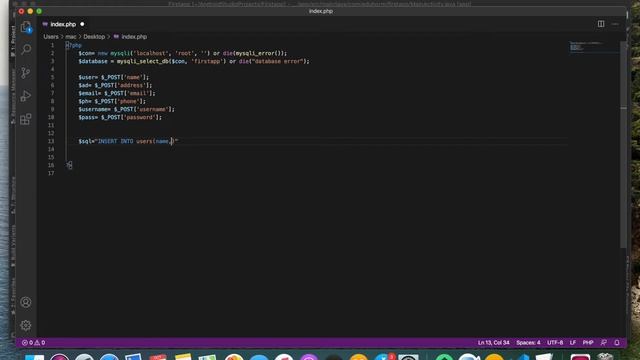Click line number 17 in the gutter

[x=51, y=173]
